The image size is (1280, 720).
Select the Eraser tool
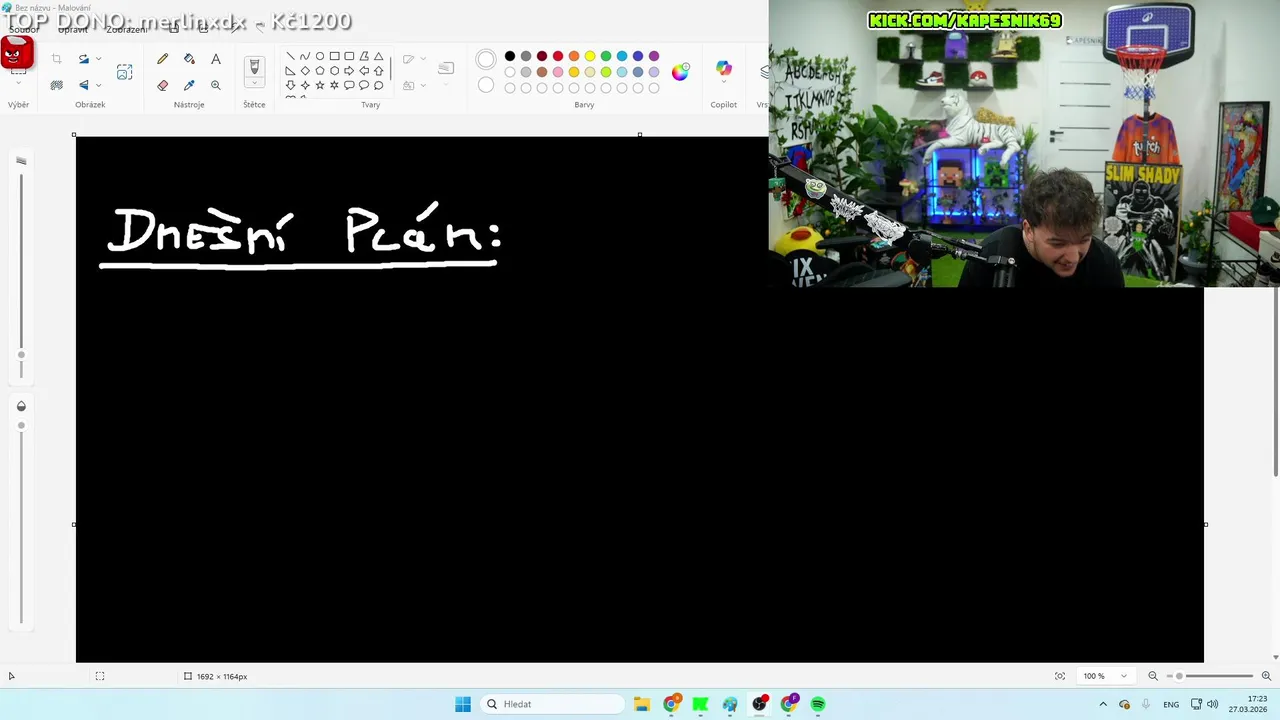point(162,85)
